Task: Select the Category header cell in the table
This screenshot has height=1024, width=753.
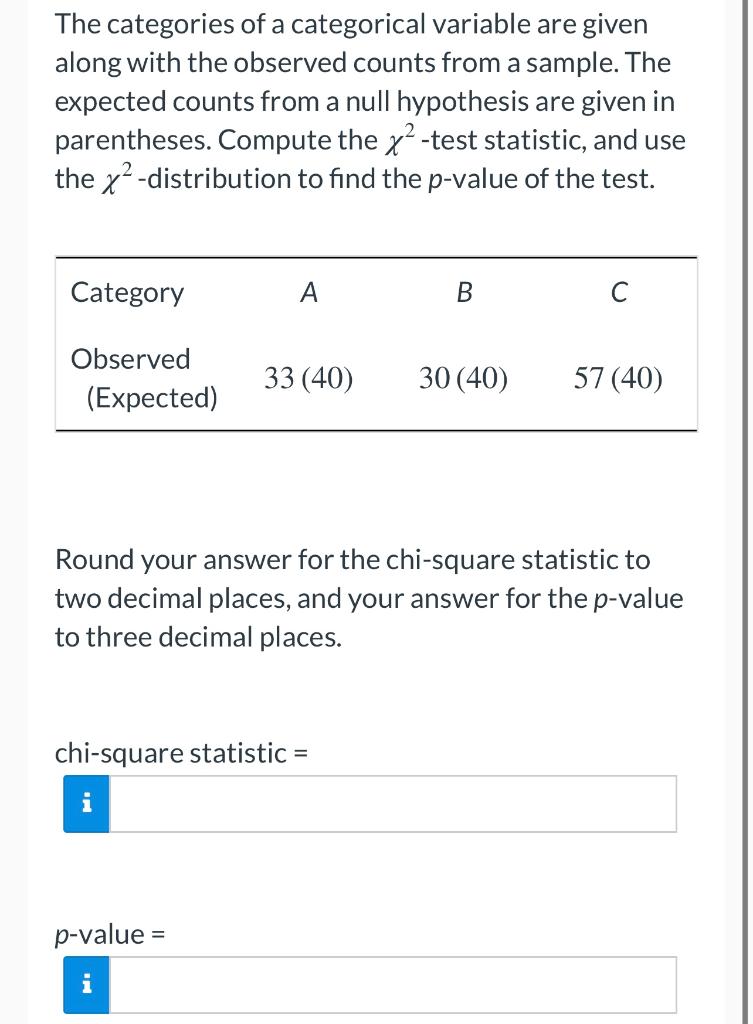Action: click(x=127, y=292)
